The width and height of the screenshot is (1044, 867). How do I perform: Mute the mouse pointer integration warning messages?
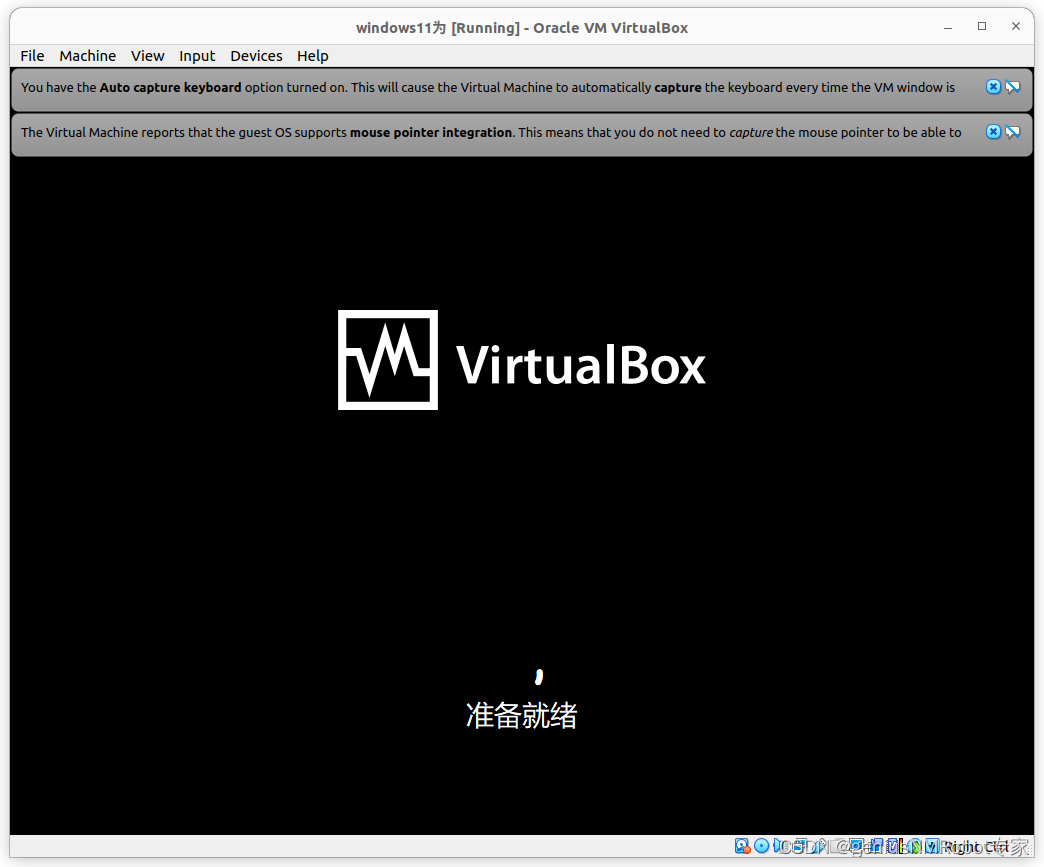click(x=1013, y=131)
